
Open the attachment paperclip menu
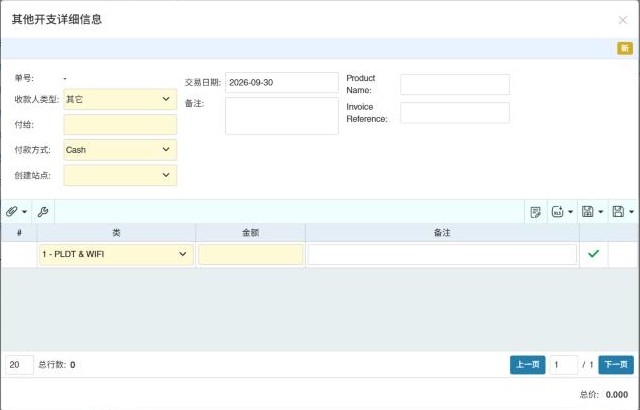[x=12, y=211]
